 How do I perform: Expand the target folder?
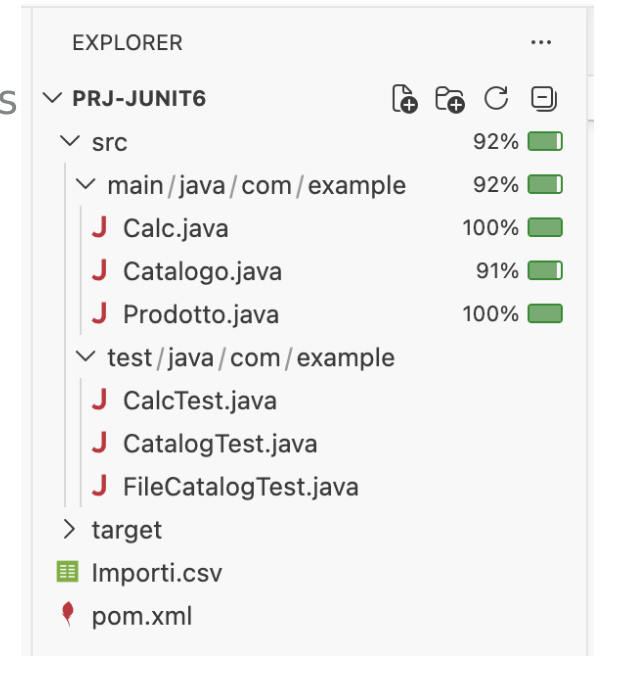click(69, 529)
